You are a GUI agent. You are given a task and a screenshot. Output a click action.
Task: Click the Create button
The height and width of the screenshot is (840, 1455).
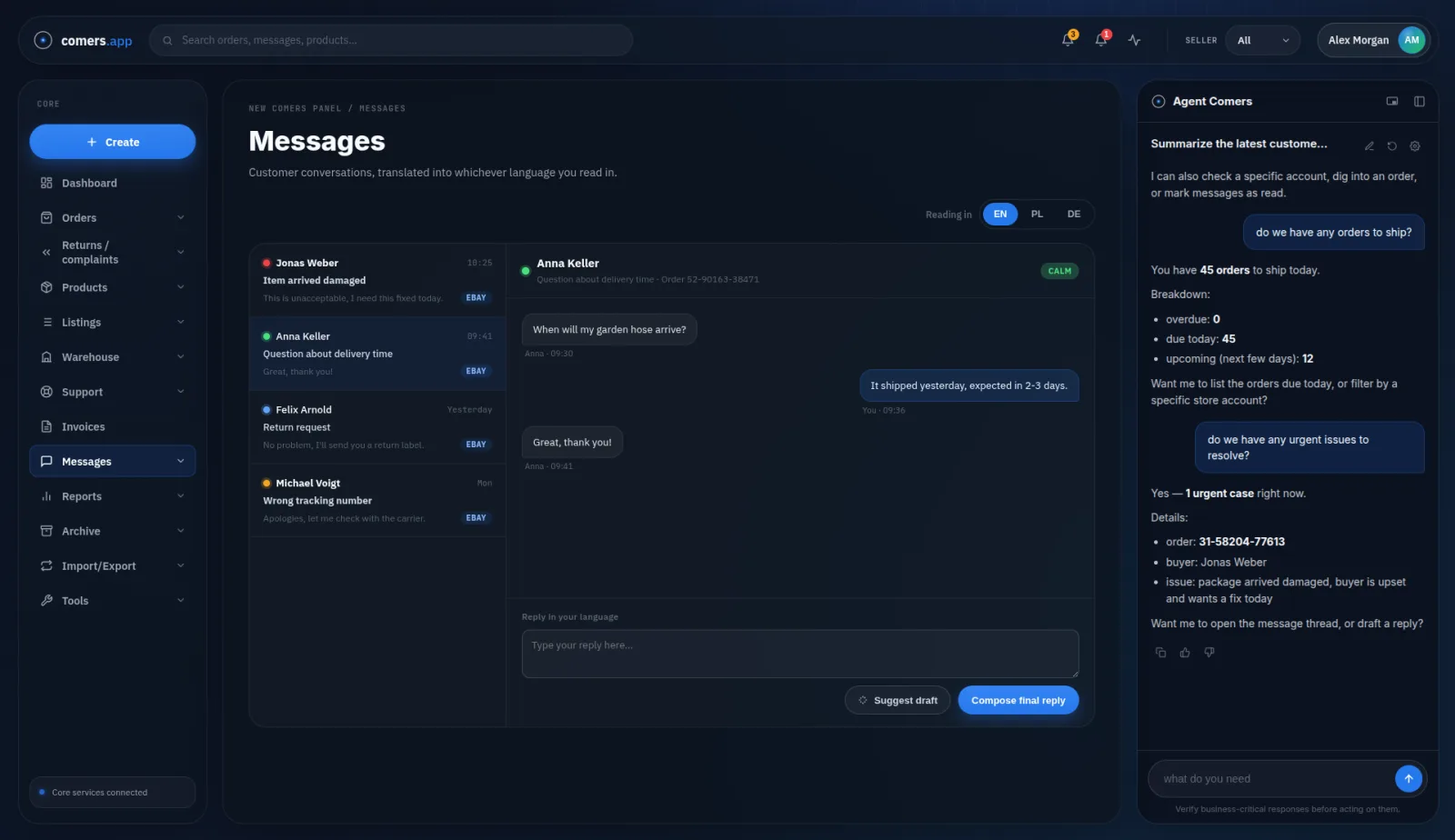tap(113, 142)
